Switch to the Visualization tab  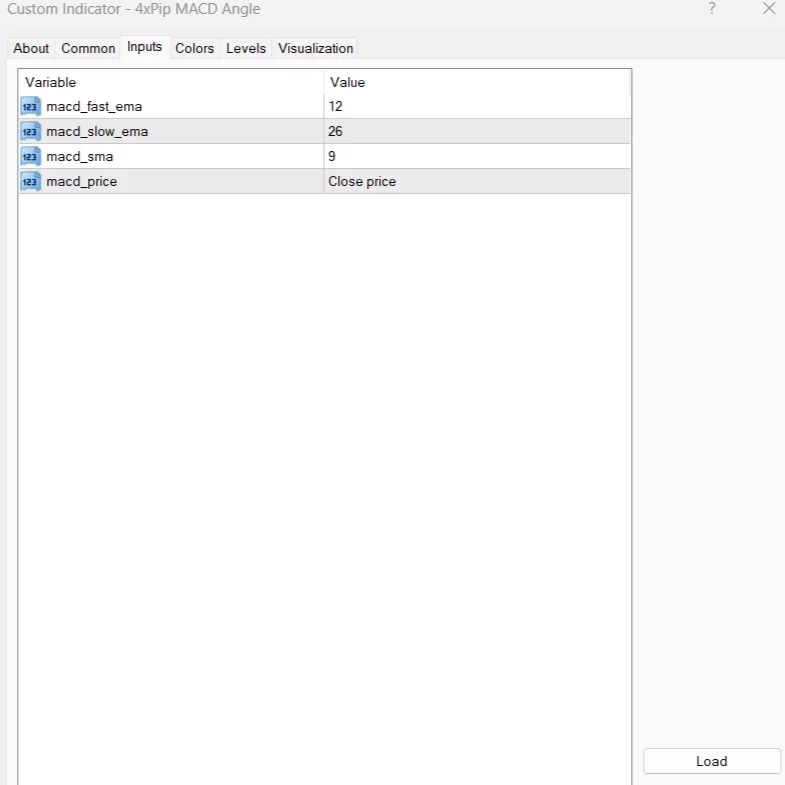[316, 48]
